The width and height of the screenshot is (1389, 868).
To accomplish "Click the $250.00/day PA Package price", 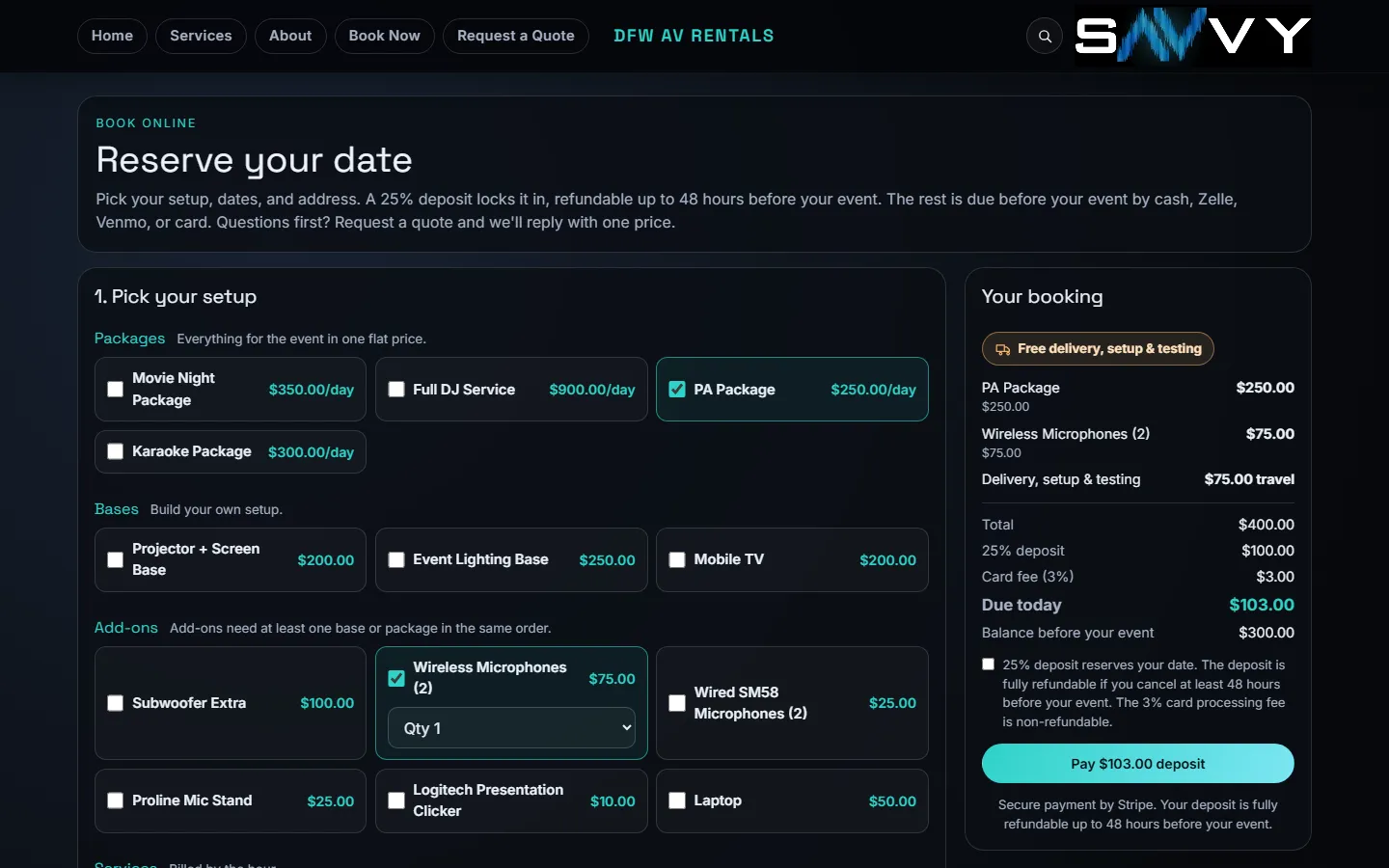I will point(873,390).
